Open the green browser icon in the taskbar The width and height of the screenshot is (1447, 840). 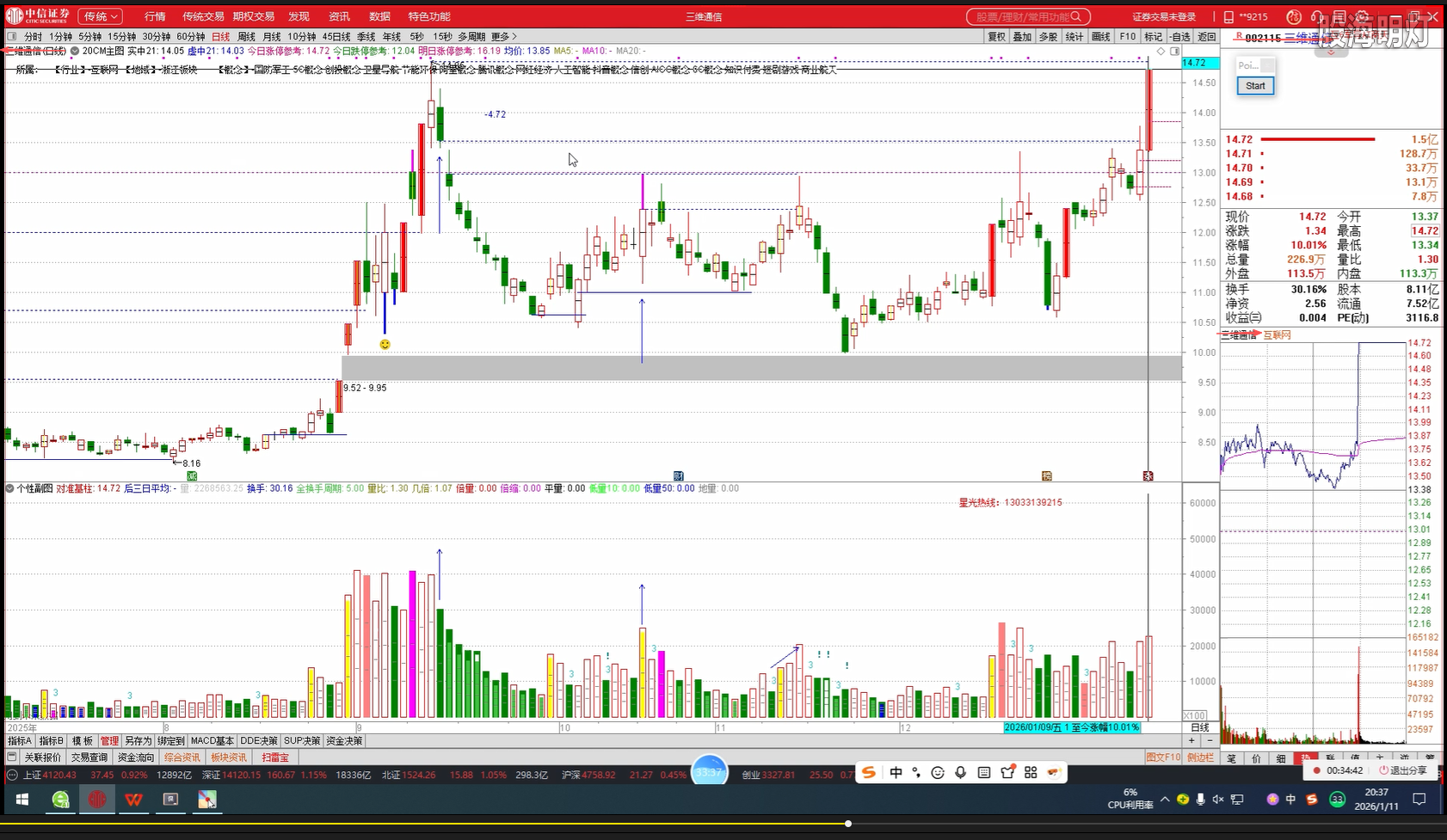60,800
